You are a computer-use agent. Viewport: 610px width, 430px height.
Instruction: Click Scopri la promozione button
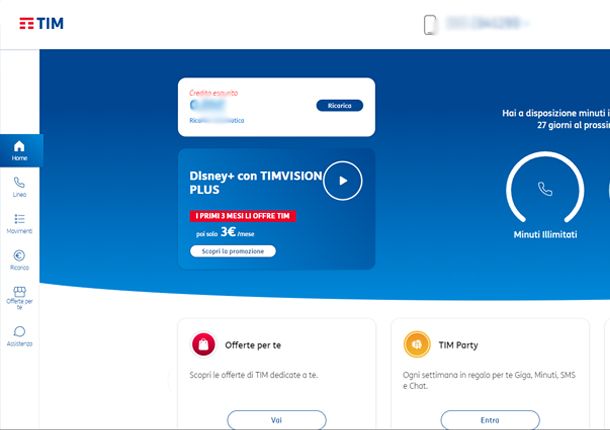233,251
